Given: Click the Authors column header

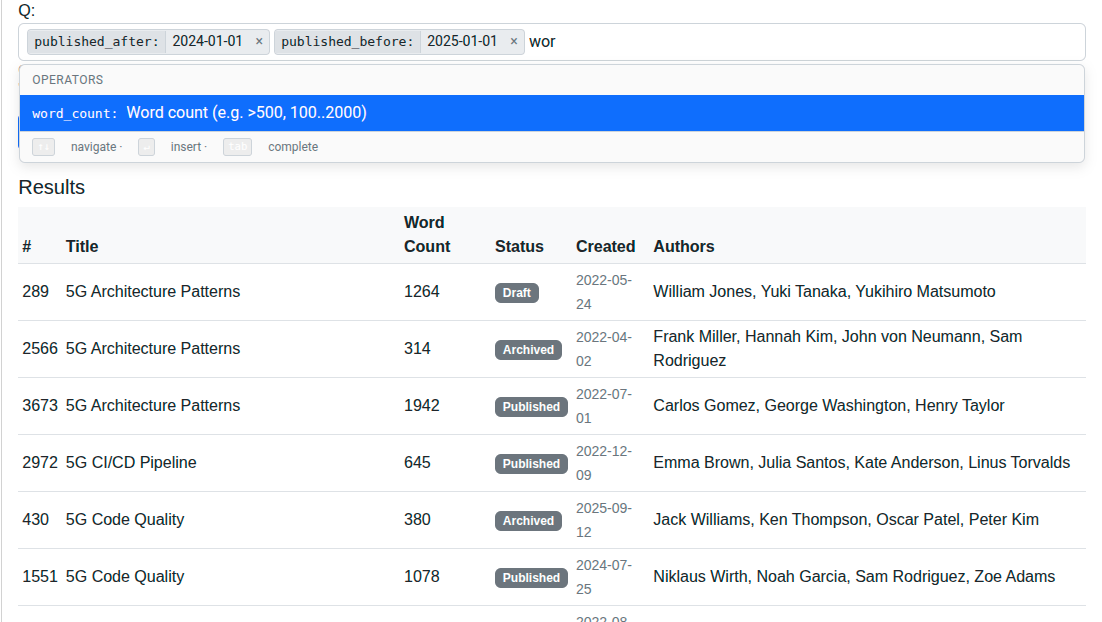Looking at the screenshot, I should click(684, 247).
